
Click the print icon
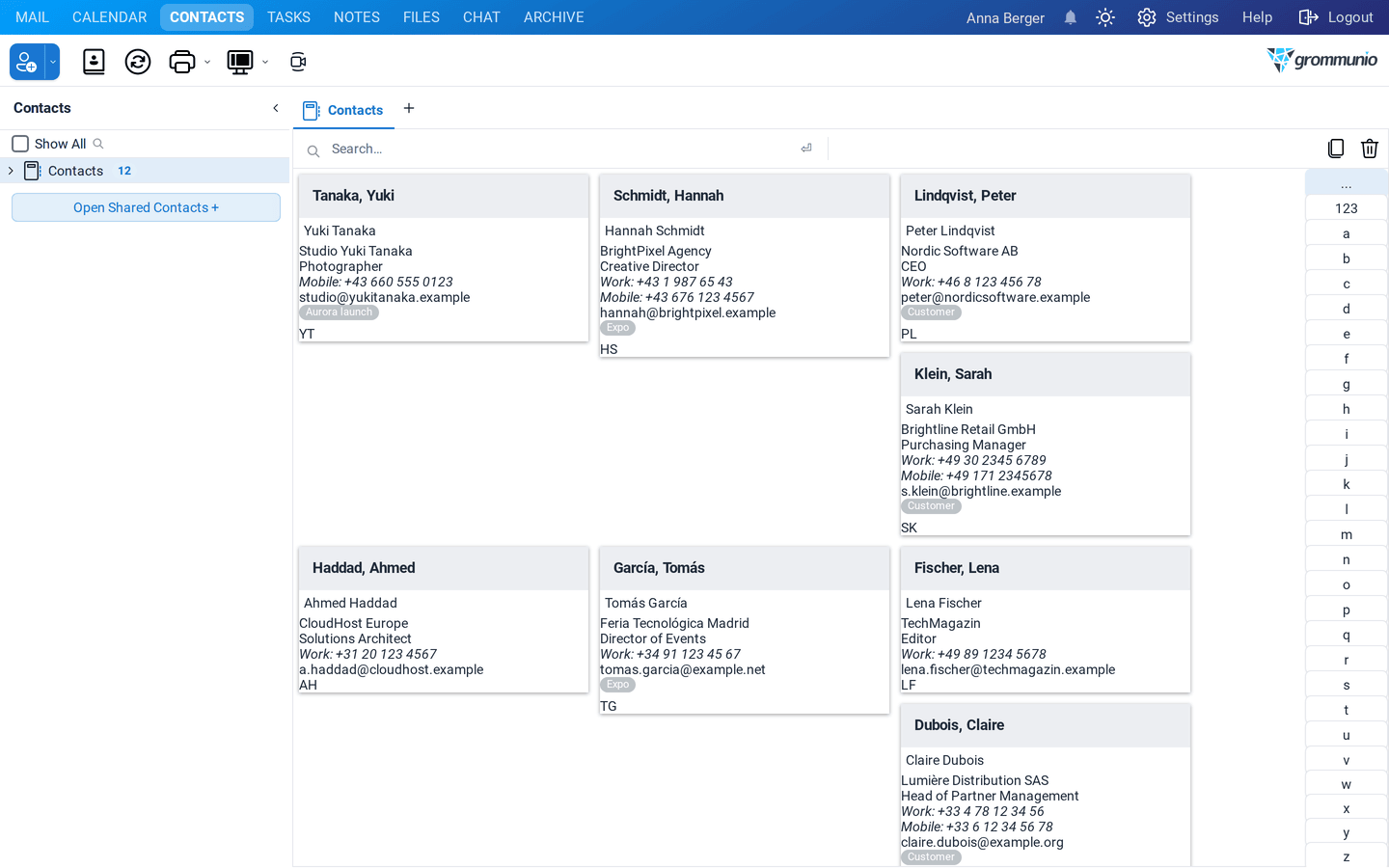182,62
